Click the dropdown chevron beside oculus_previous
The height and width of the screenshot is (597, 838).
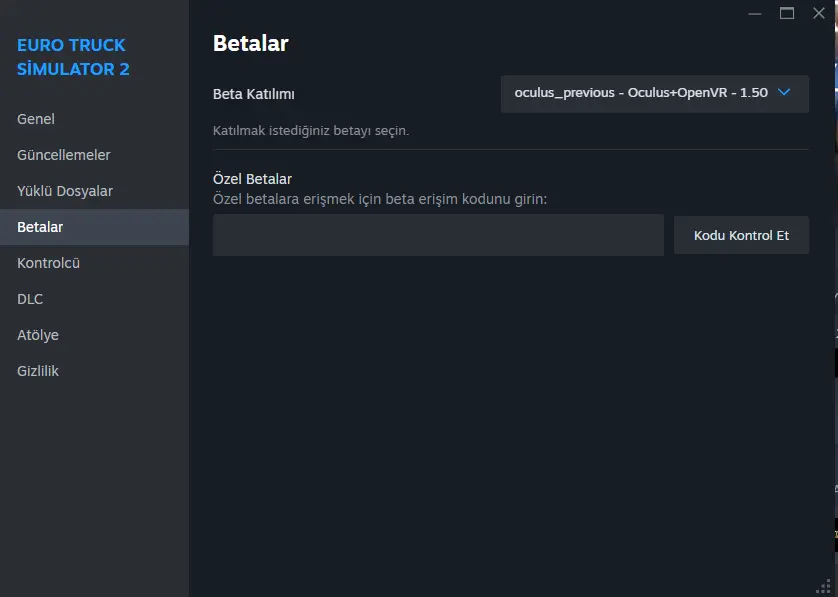click(784, 92)
